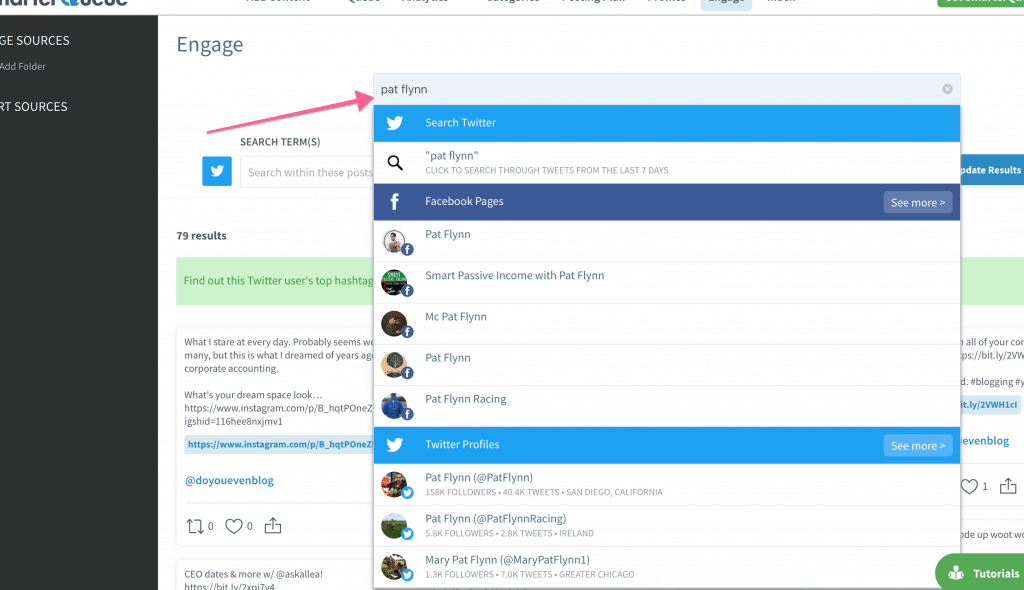
Task: Click the blue Twitter button beside search terms
Action: 217,171
